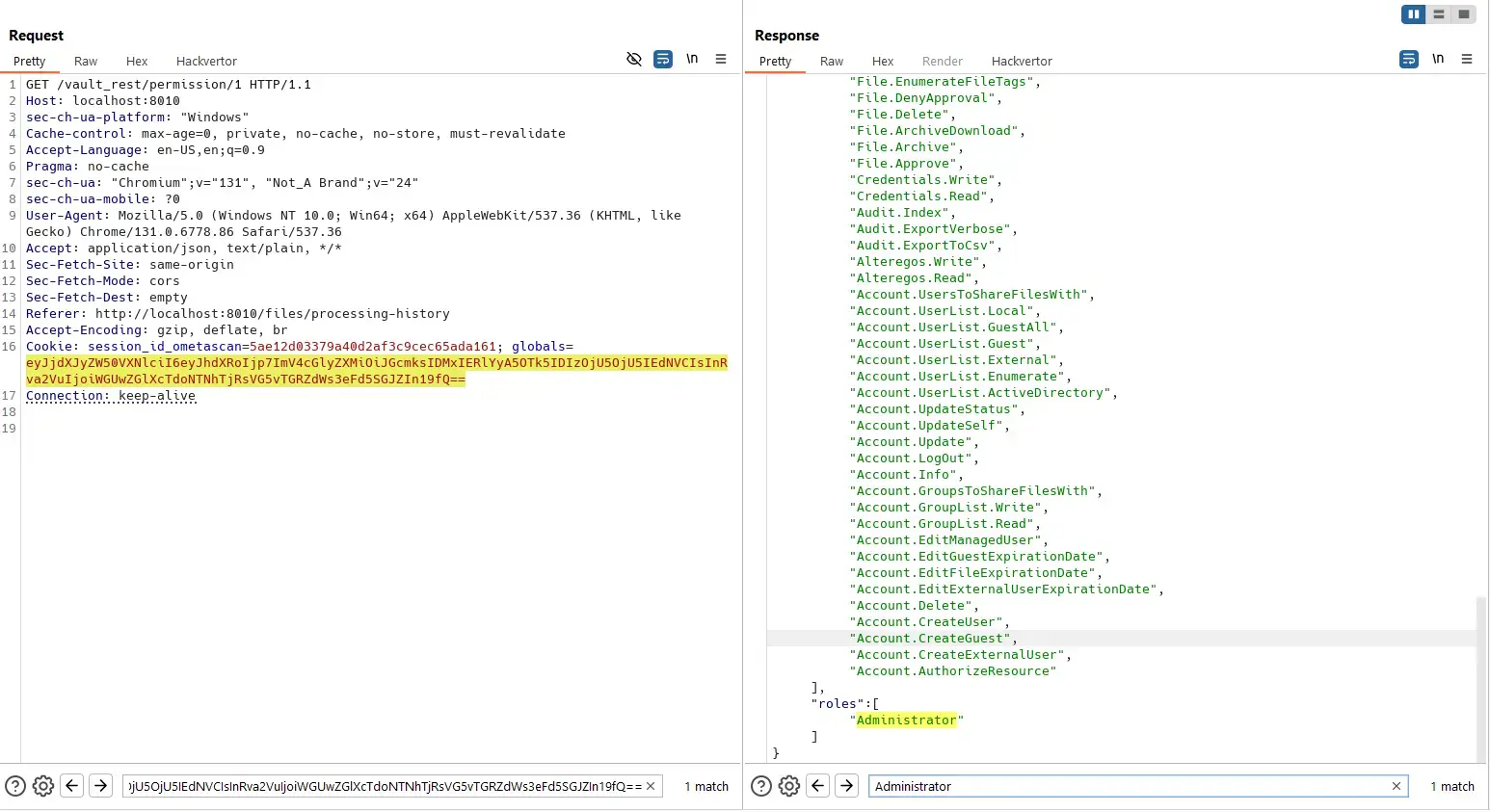Open Request panel hamburger options menu
The width and height of the screenshot is (1490, 812).
pos(721,60)
